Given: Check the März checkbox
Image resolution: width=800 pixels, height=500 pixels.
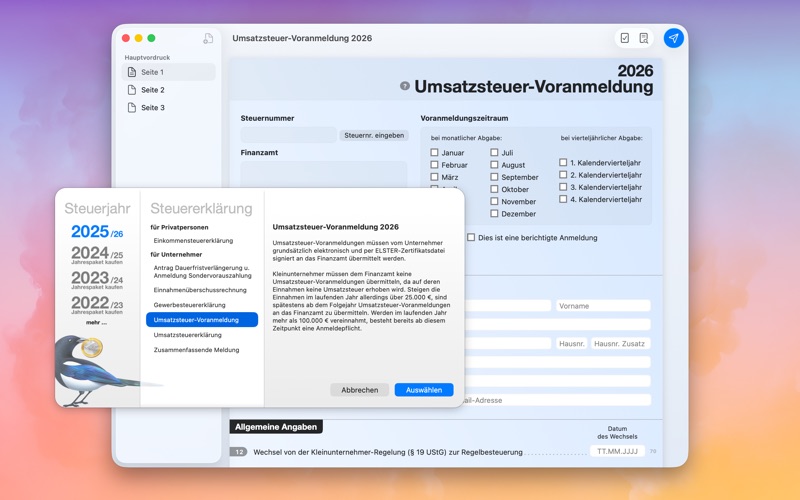Looking at the screenshot, I should pyautogui.click(x=434, y=177).
